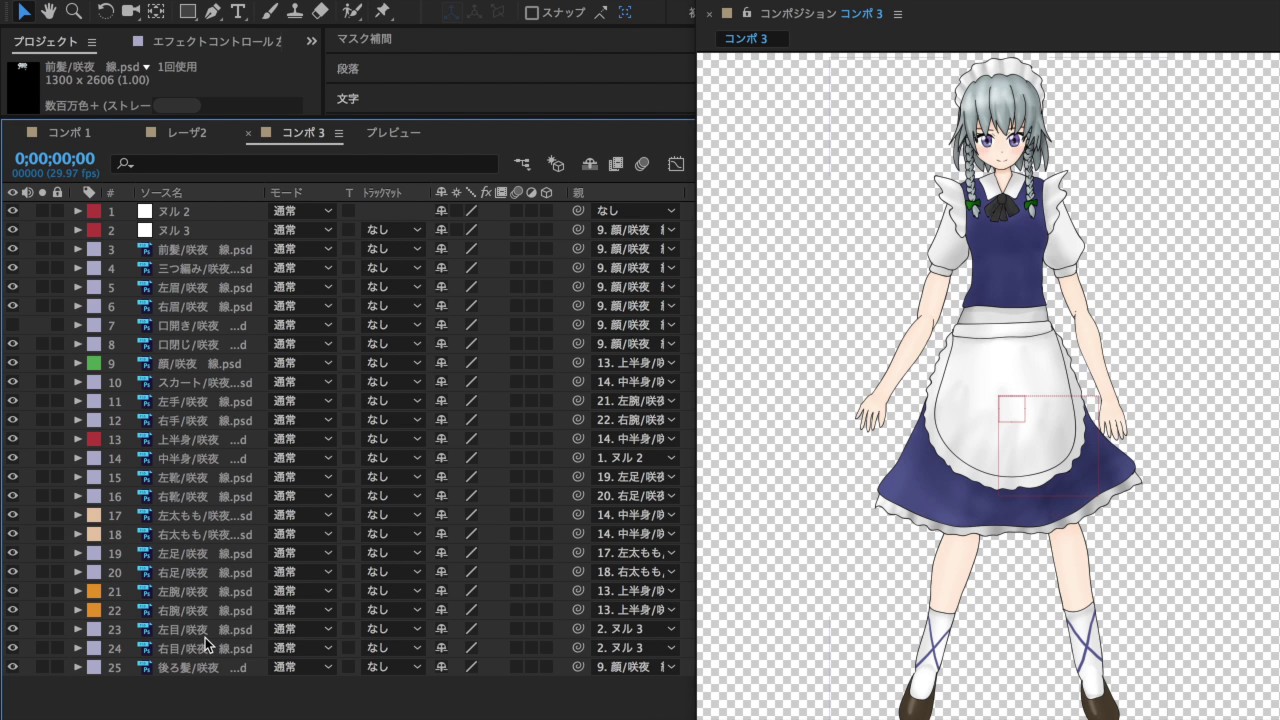Open the エフェクトコントロール panel tab
The image size is (1280, 720).
tap(217, 42)
